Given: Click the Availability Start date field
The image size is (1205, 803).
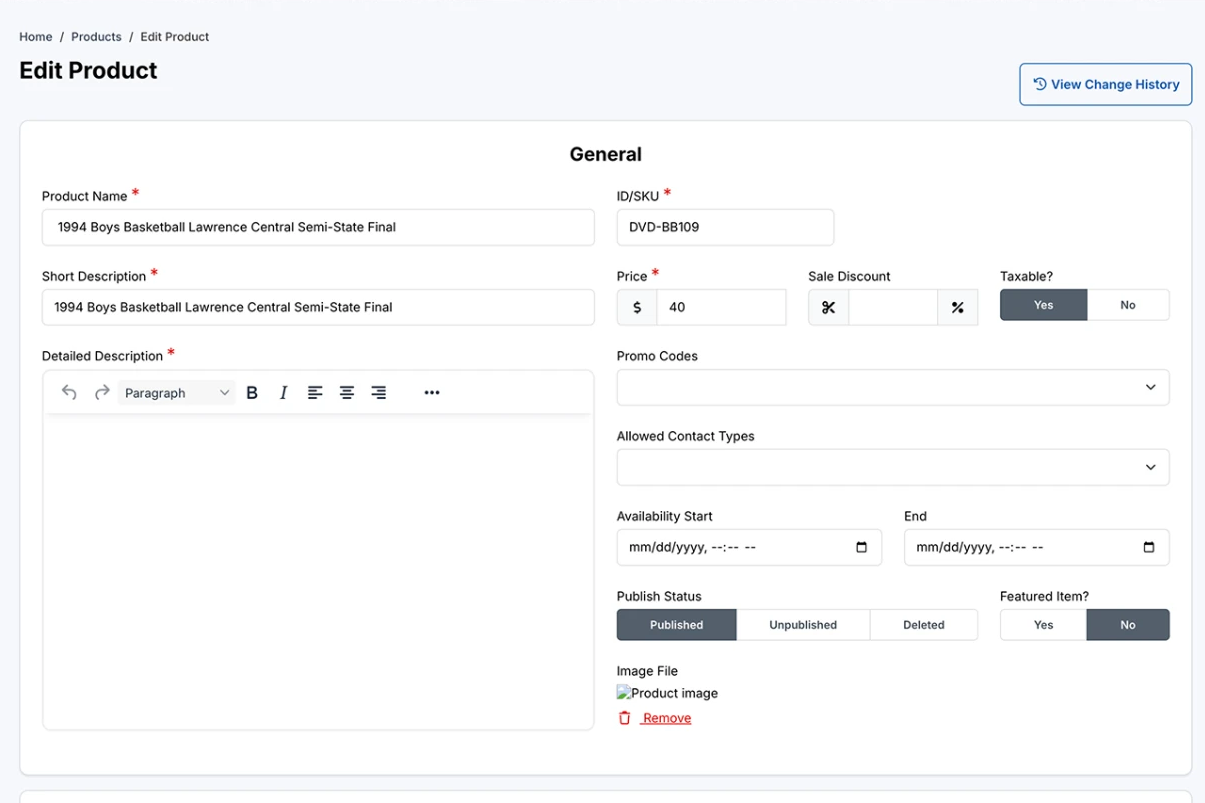Looking at the screenshot, I should (749, 548).
